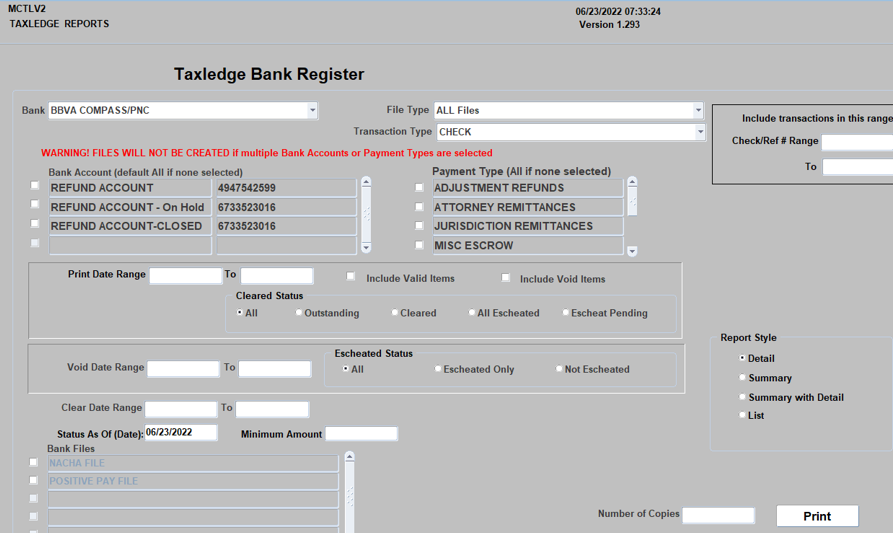Click the Status As Of date field
Viewport: 896px width, 533px height.
coord(181,433)
